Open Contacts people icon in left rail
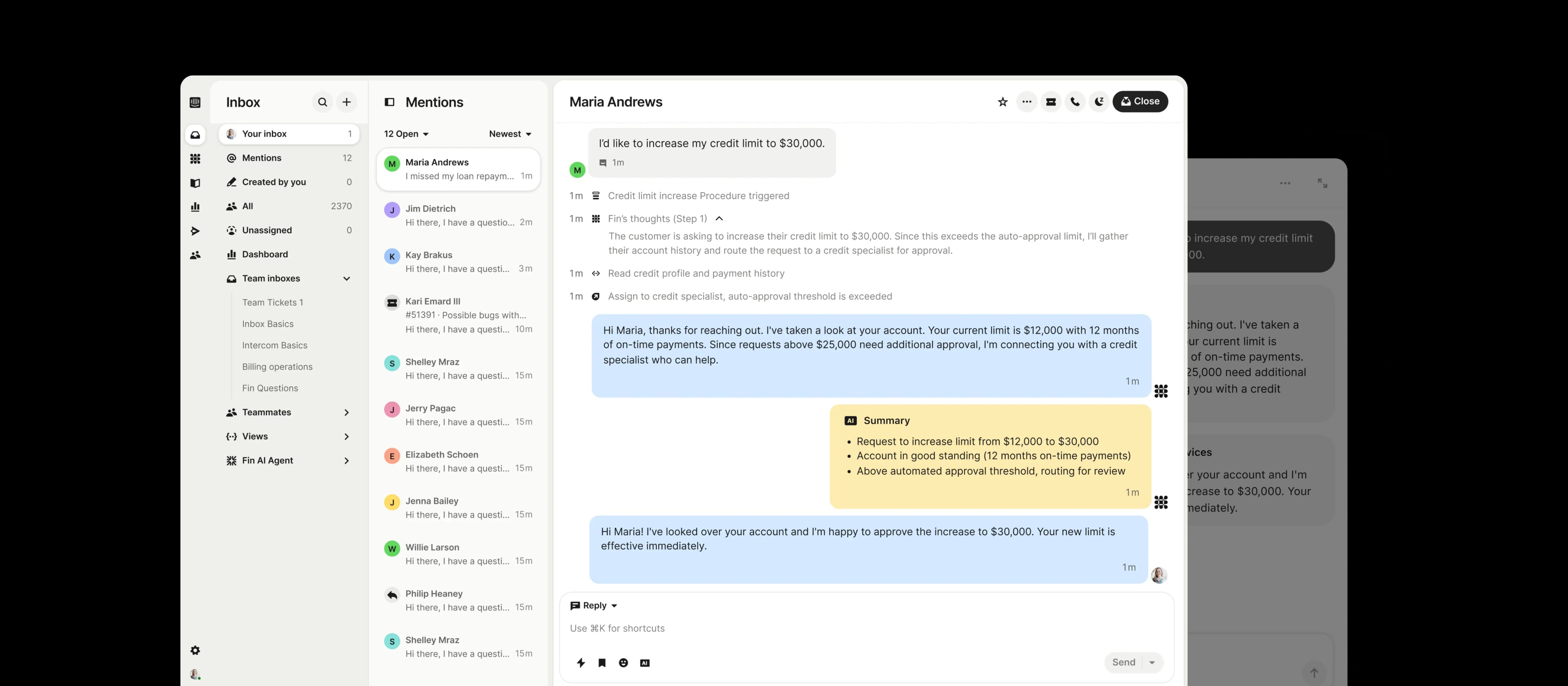The width and height of the screenshot is (1568, 686). click(x=195, y=255)
